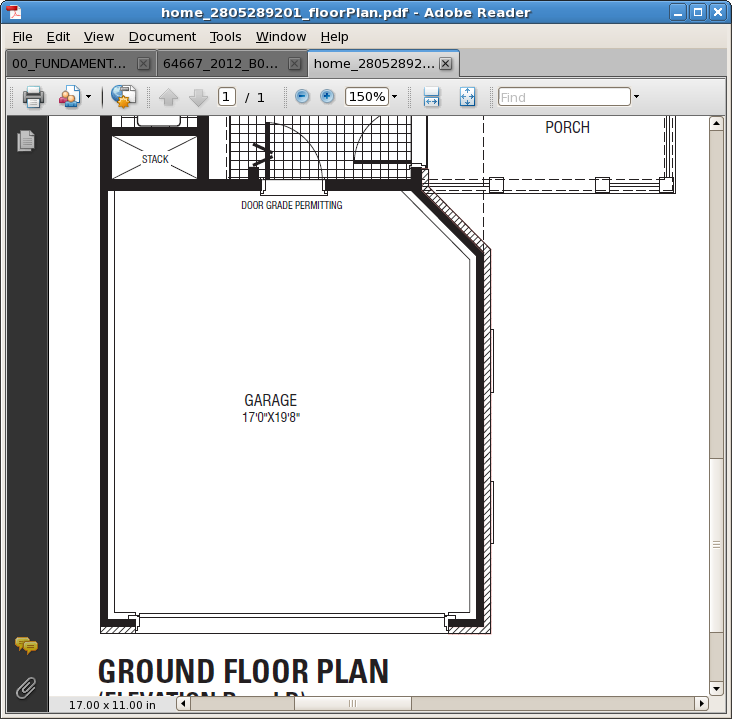
Task: Expand the 150% zoom level dropdown
Action: (x=394, y=97)
